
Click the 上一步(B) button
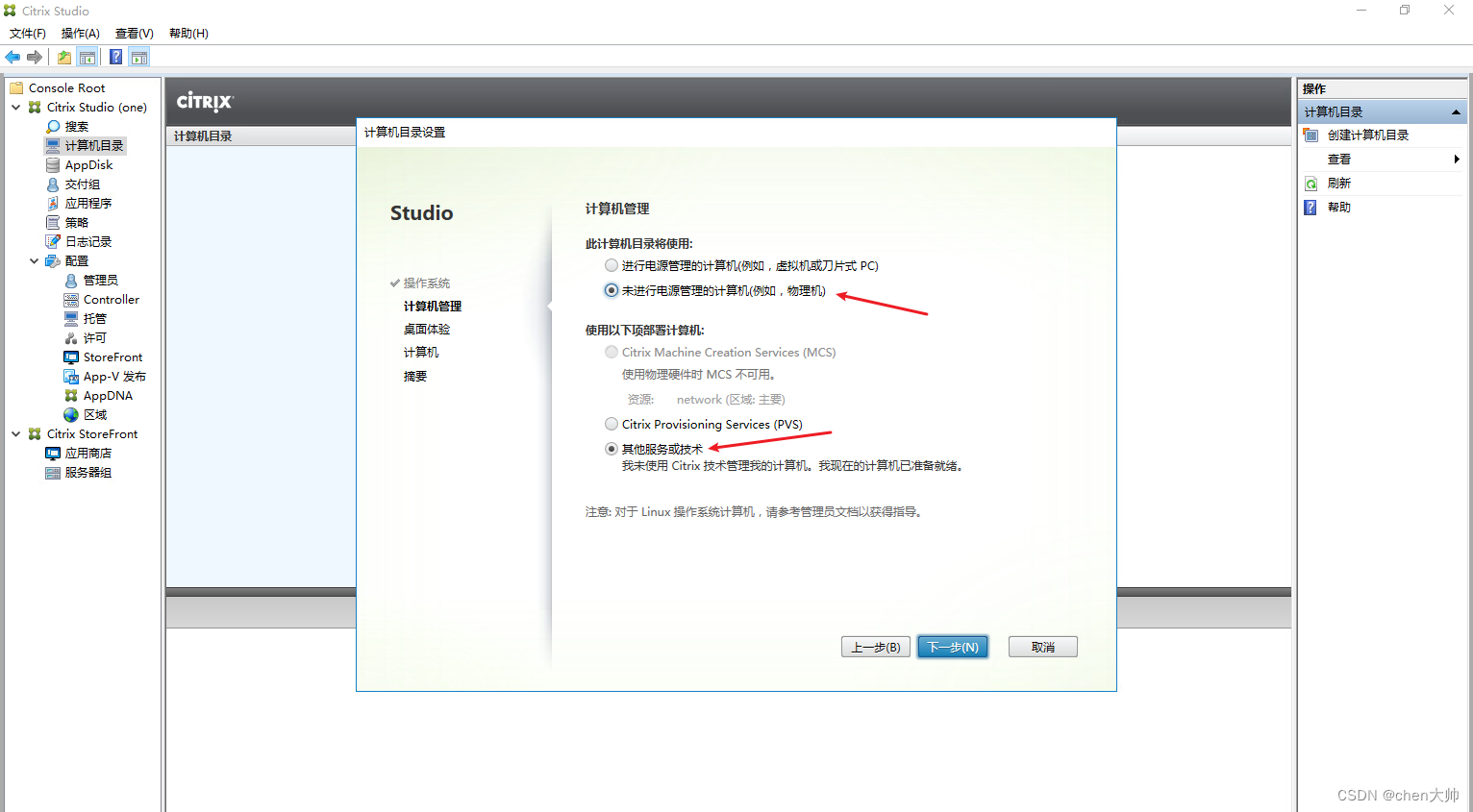(x=876, y=647)
